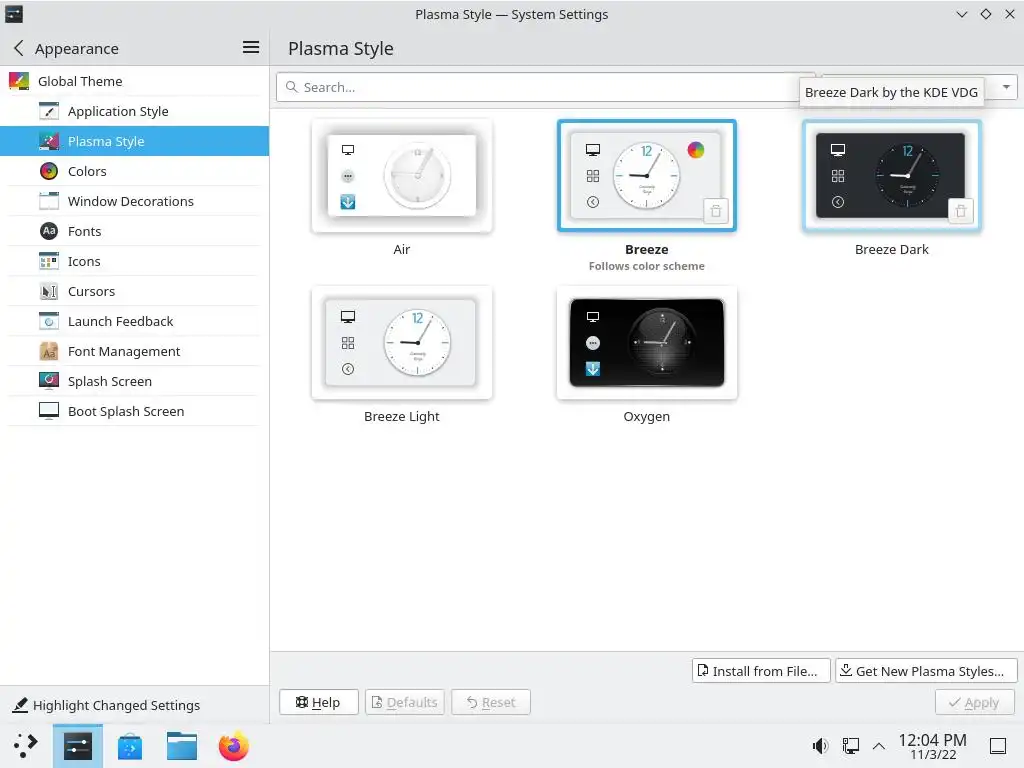Click the Window Decorations icon
Image resolution: width=1024 pixels, height=768 pixels.
[49, 201]
